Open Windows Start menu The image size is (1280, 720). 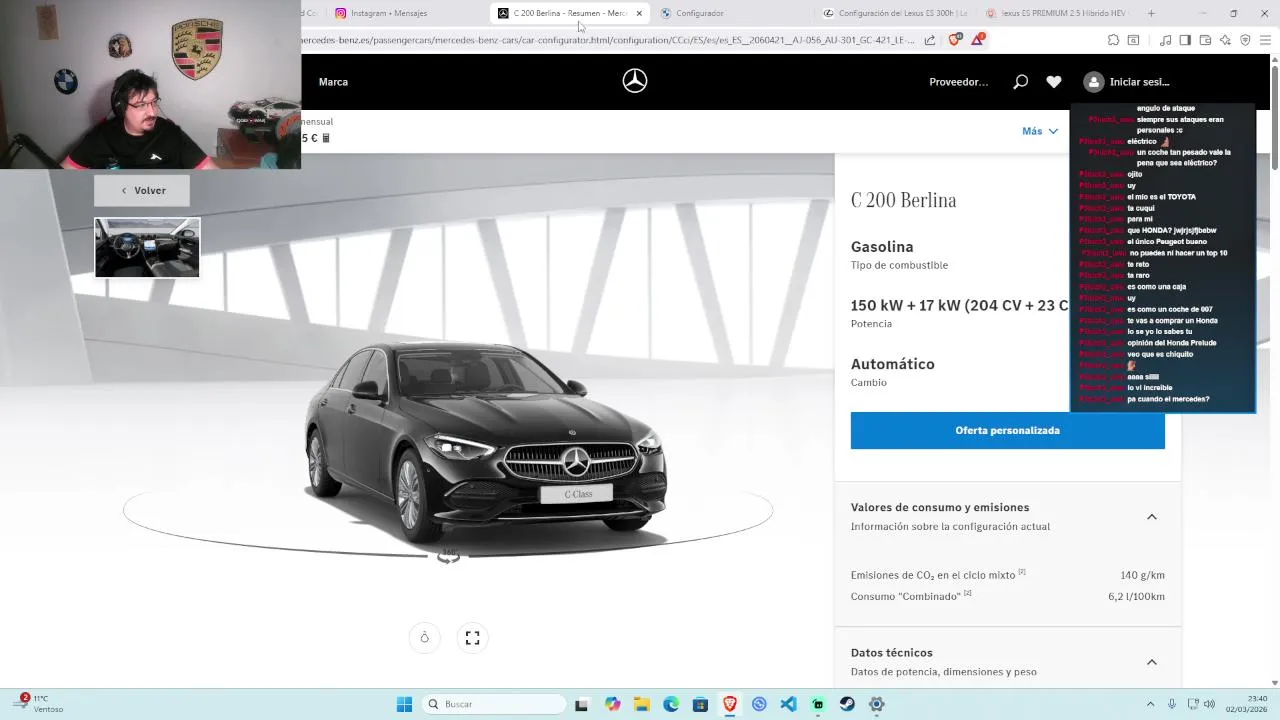click(404, 704)
